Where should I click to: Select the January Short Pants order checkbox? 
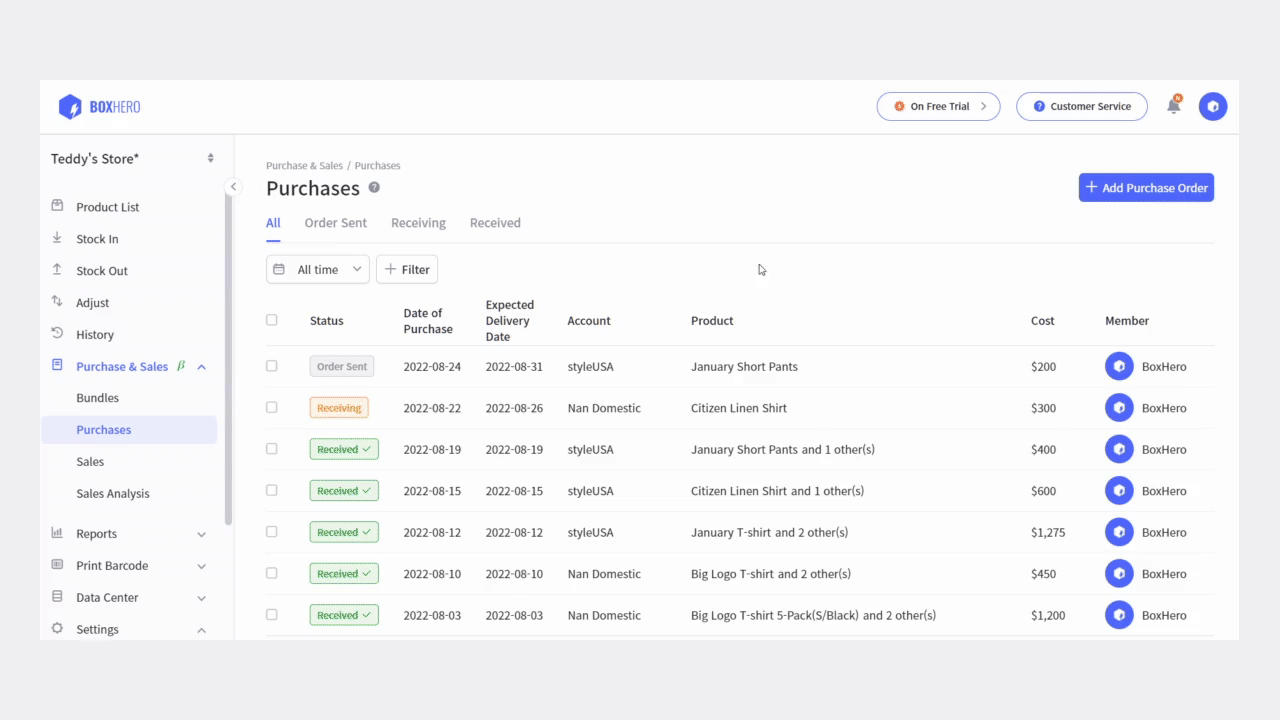coord(271,366)
